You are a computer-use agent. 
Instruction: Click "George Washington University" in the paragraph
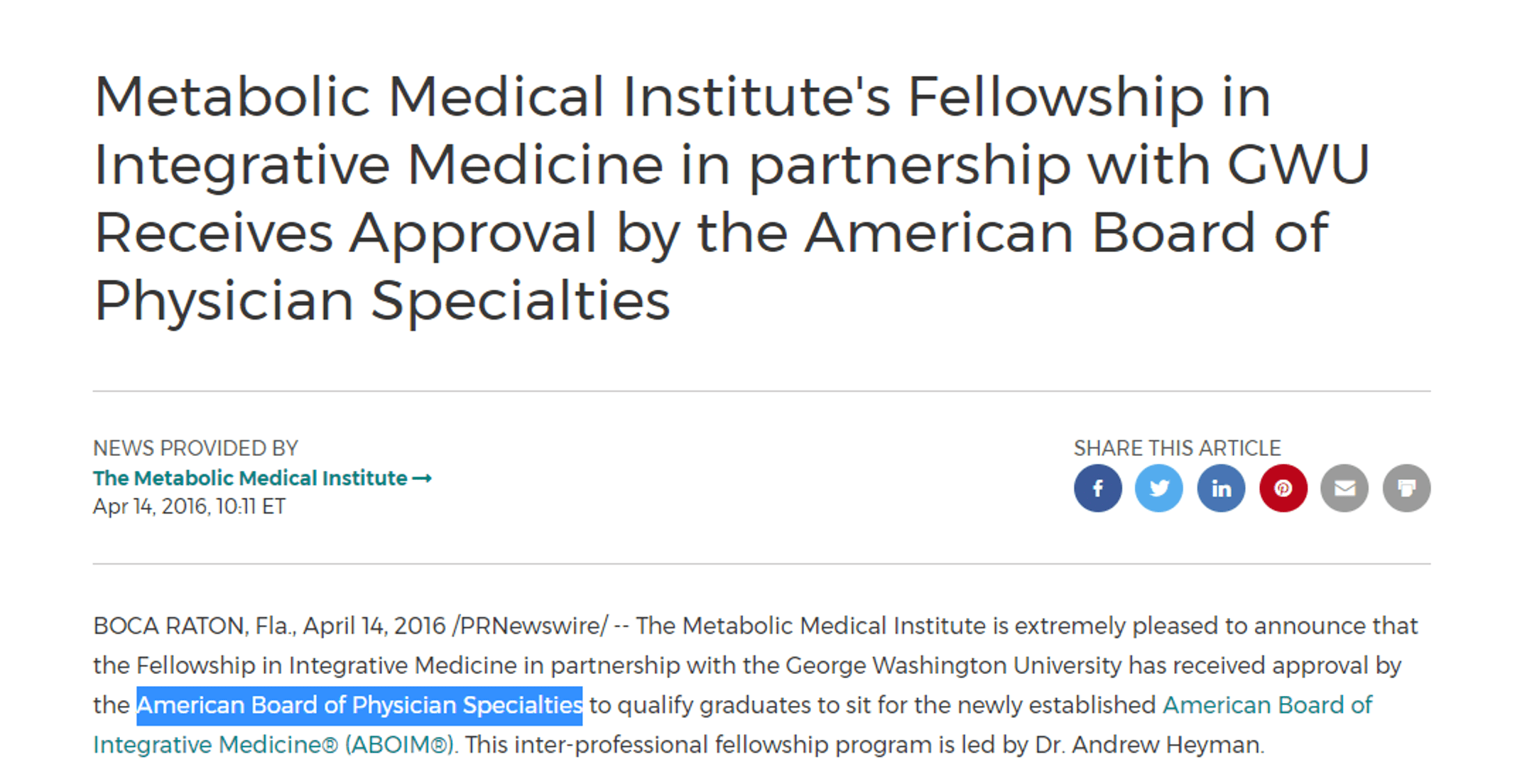952,665
